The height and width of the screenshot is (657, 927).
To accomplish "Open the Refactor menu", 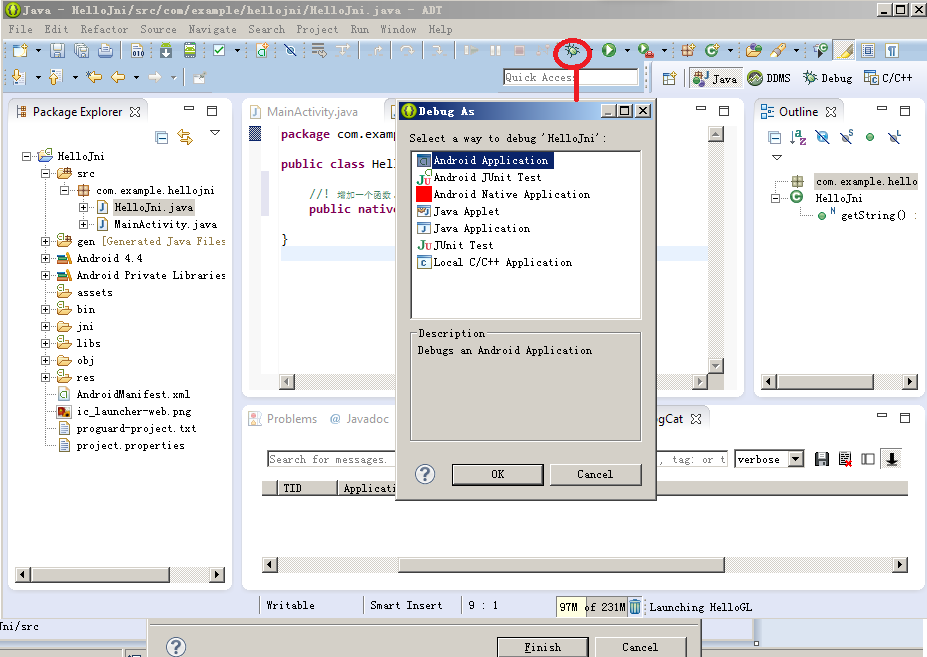I will [104, 29].
